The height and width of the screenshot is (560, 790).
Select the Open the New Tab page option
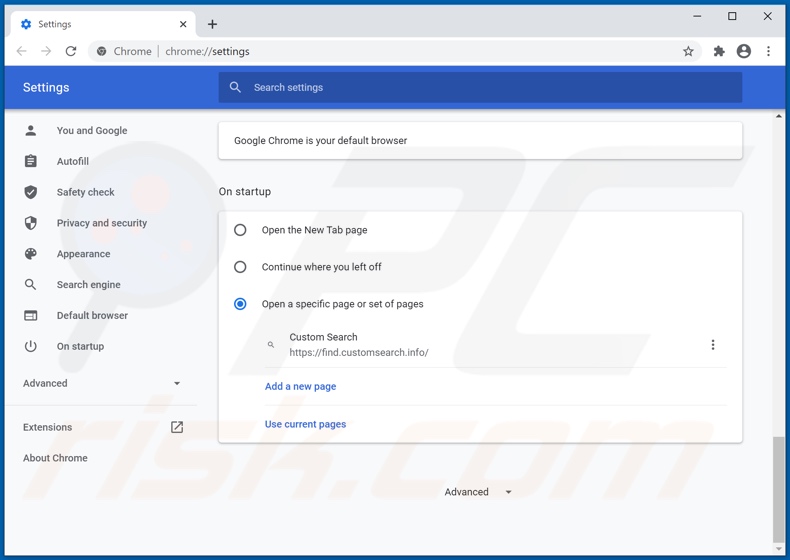[x=240, y=230]
